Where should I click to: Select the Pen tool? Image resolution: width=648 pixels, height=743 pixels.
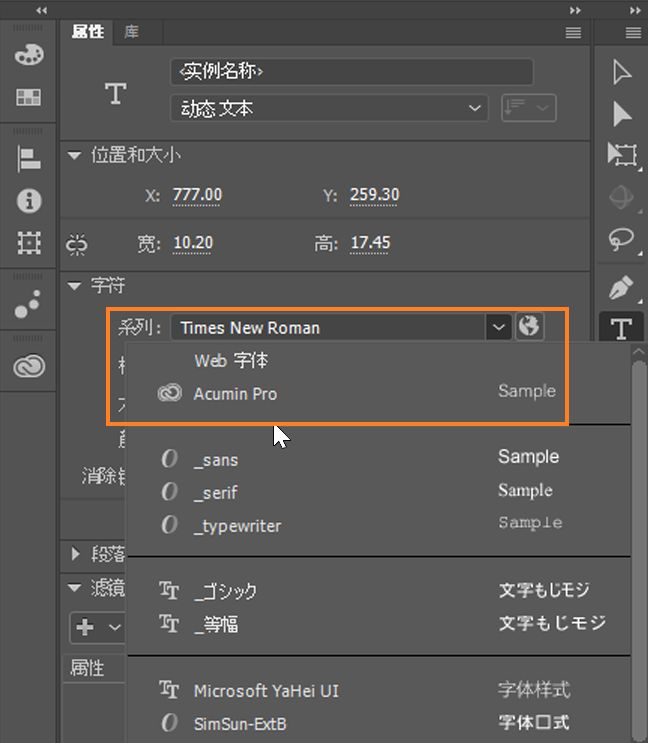click(x=621, y=287)
